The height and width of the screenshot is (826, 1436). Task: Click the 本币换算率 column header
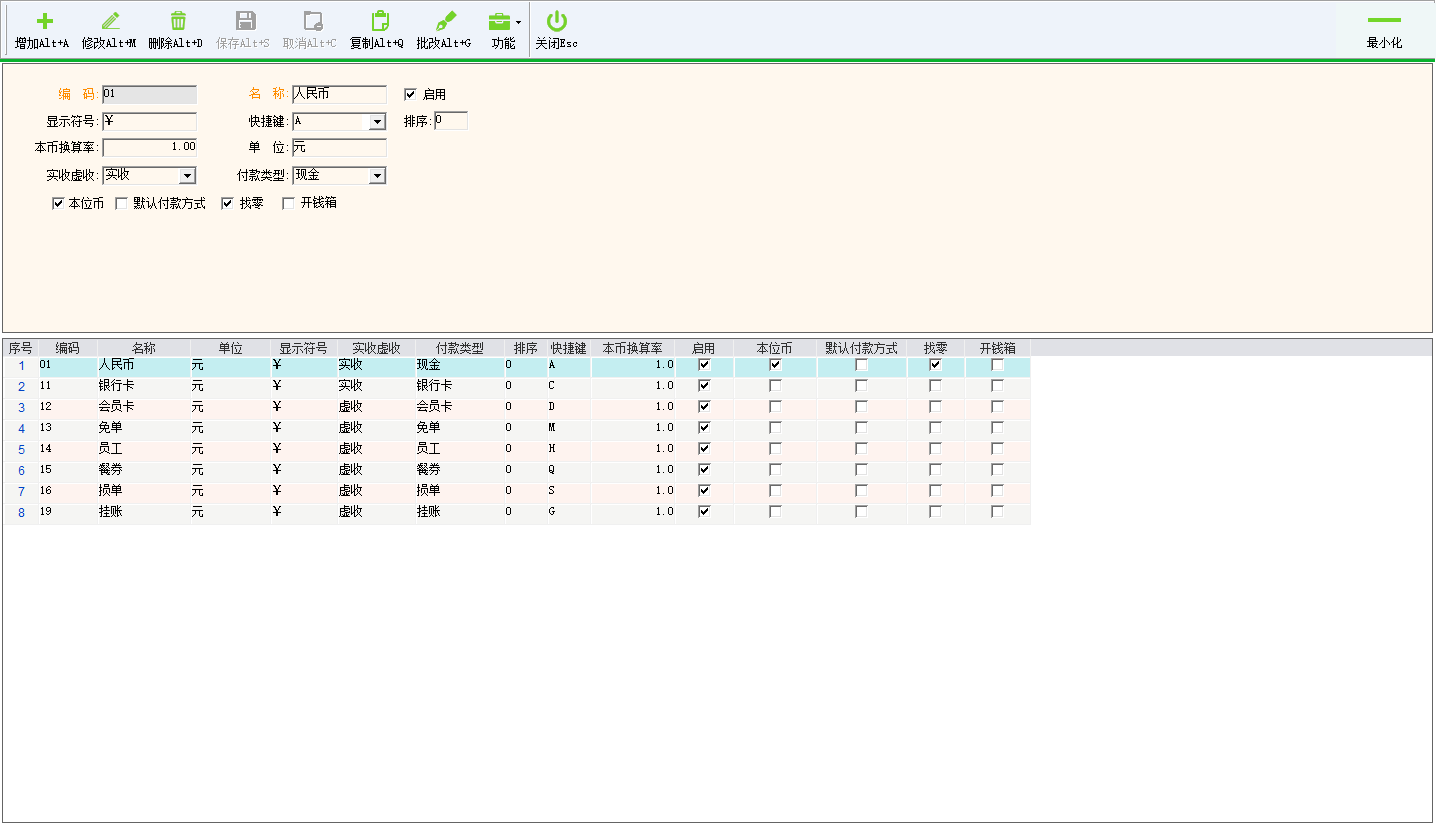(633, 348)
